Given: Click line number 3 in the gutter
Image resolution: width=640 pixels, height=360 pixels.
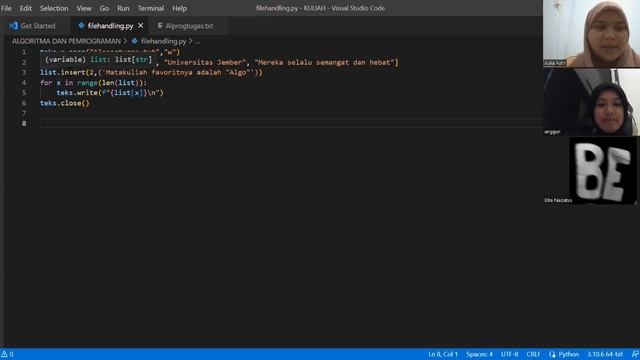Looking at the screenshot, I should point(24,72).
